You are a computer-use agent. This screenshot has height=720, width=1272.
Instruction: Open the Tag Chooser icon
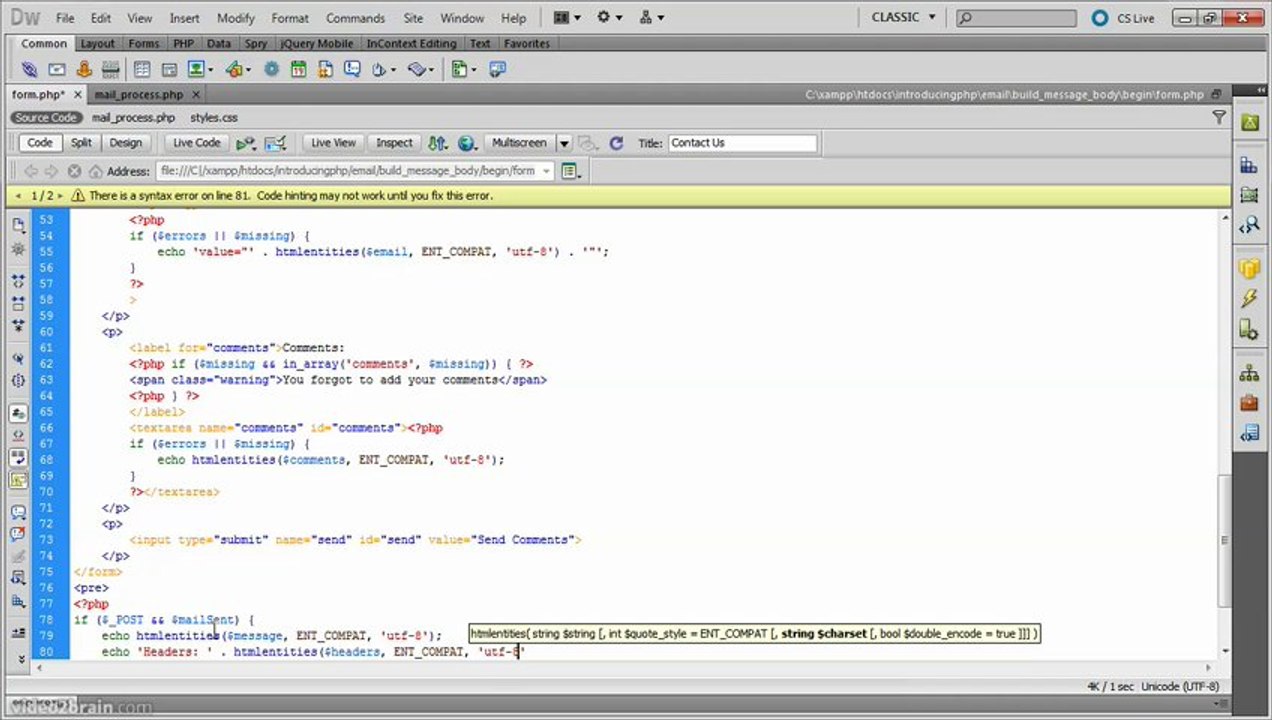pos(497,69)
